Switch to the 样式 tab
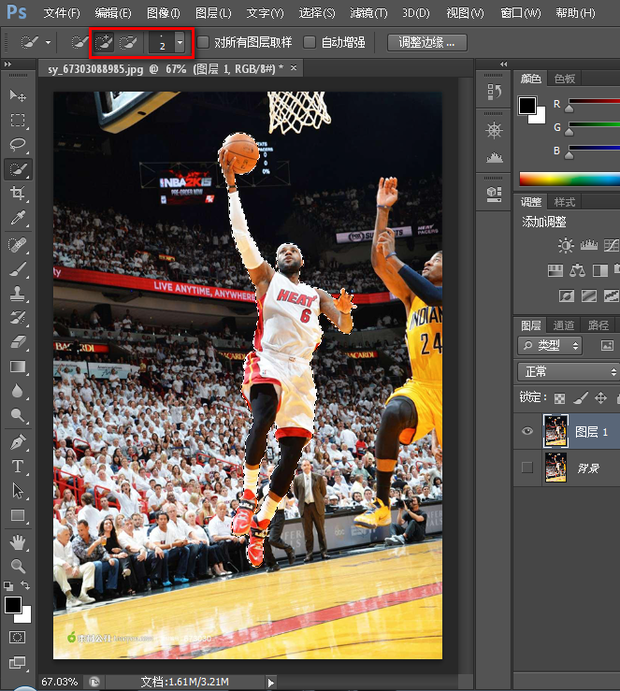Image resolution: width=620 pixels, height=691 pixels. [x=564, y=202]
